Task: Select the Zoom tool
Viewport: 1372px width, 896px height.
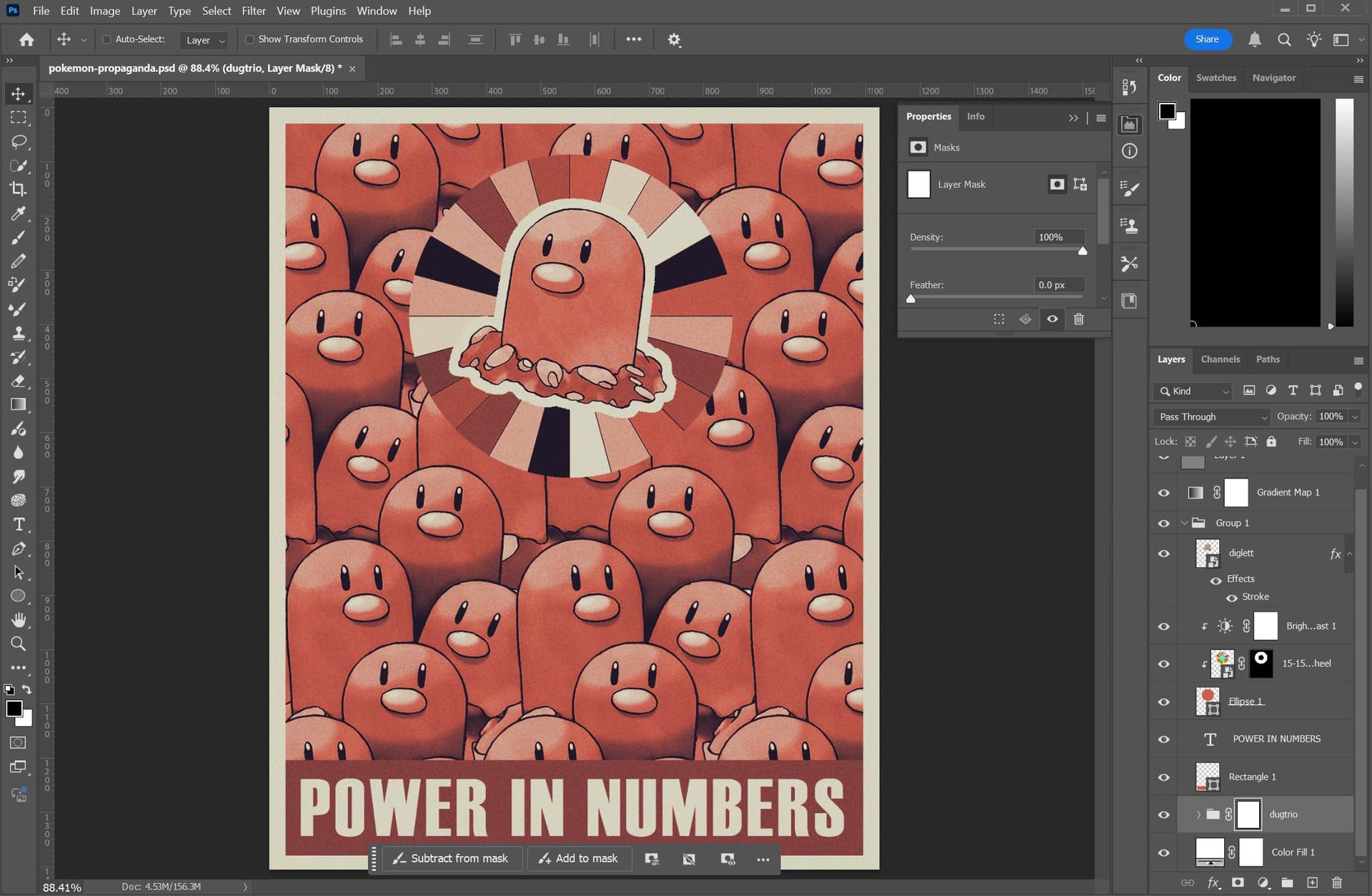Action: [19, 644]
